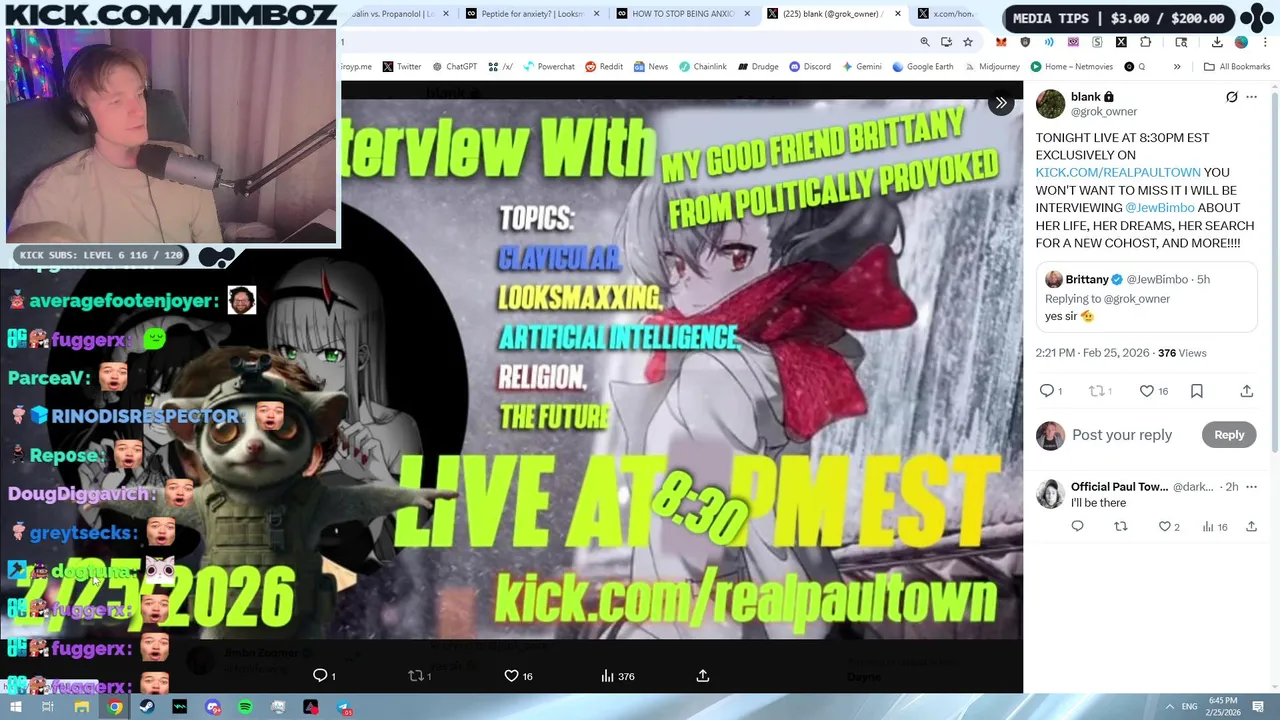The width and height of the screenshot is (1280, 720).
Task: Click the zoom magnifier icon in address bar
Action: [925, 42]
